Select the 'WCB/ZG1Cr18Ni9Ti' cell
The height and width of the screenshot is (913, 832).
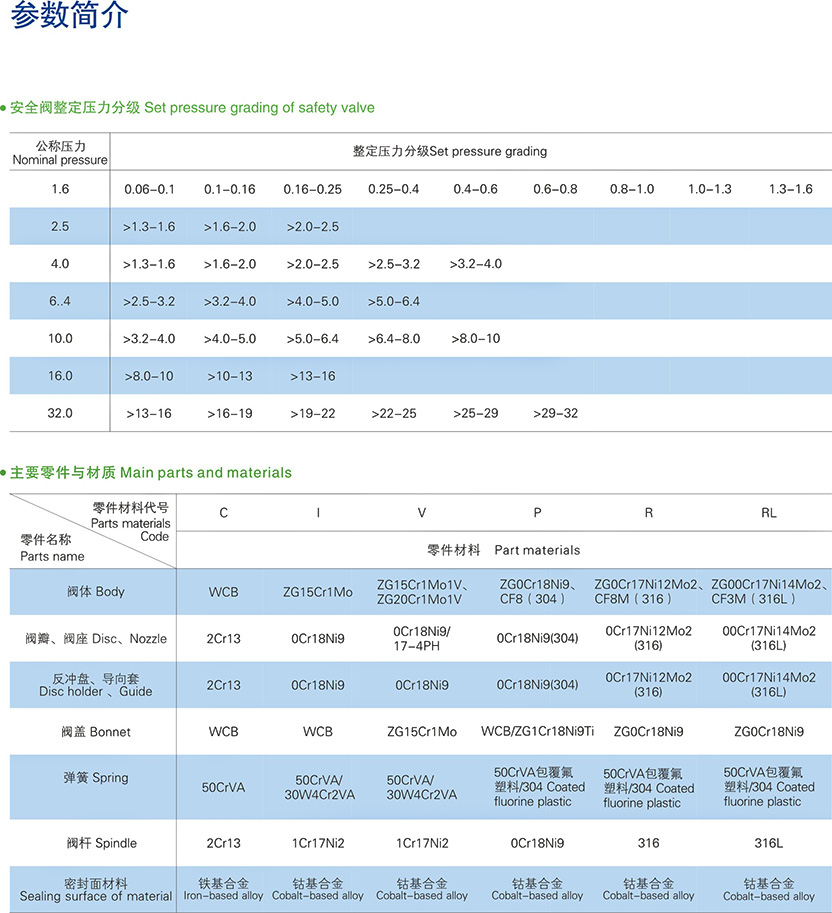point(537,731)
